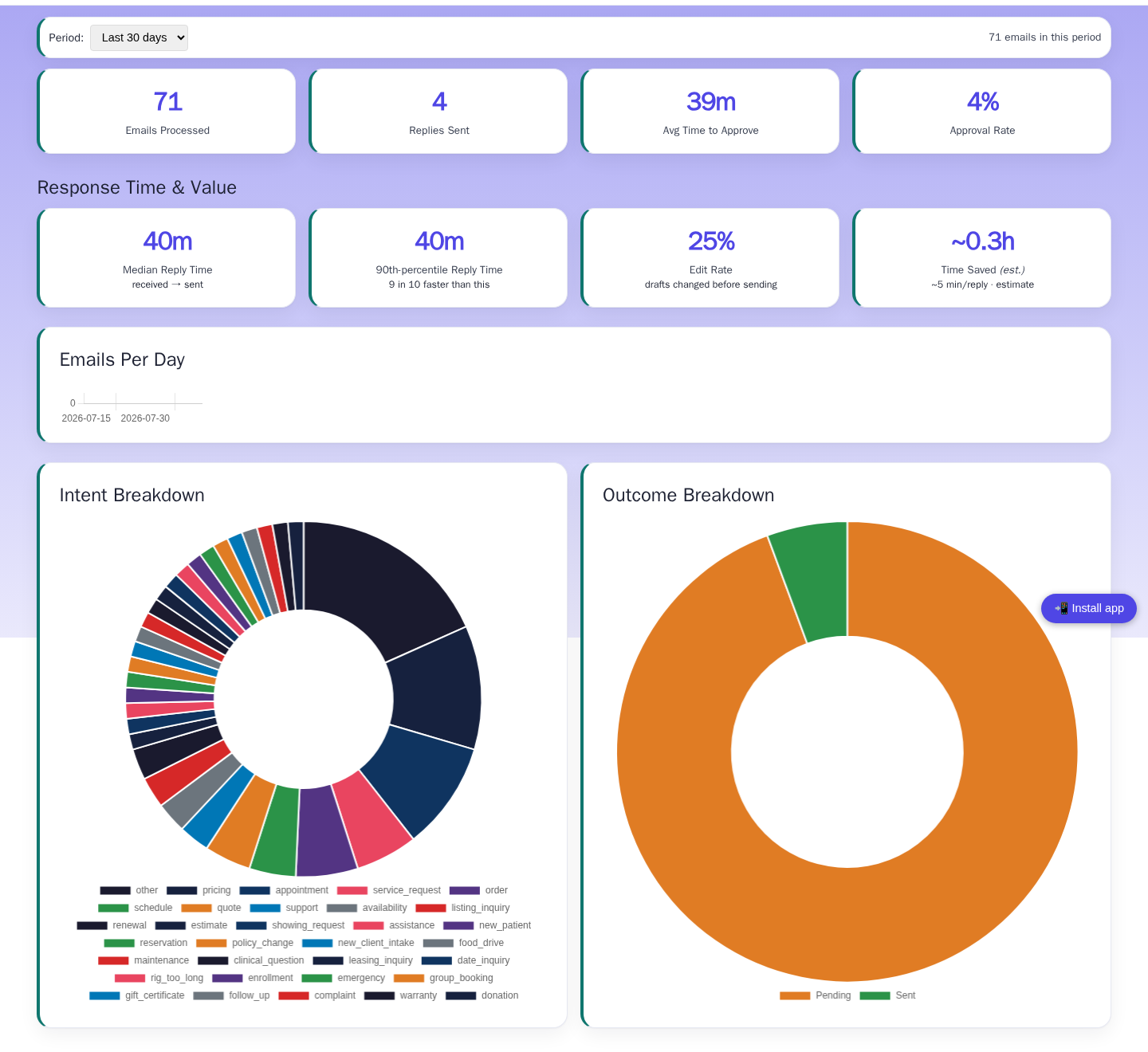Toggle the 'Pending' legend item in Outcome Breakdown
The height and width of the screenshot is (1052, 1148).
coord(815,995)
